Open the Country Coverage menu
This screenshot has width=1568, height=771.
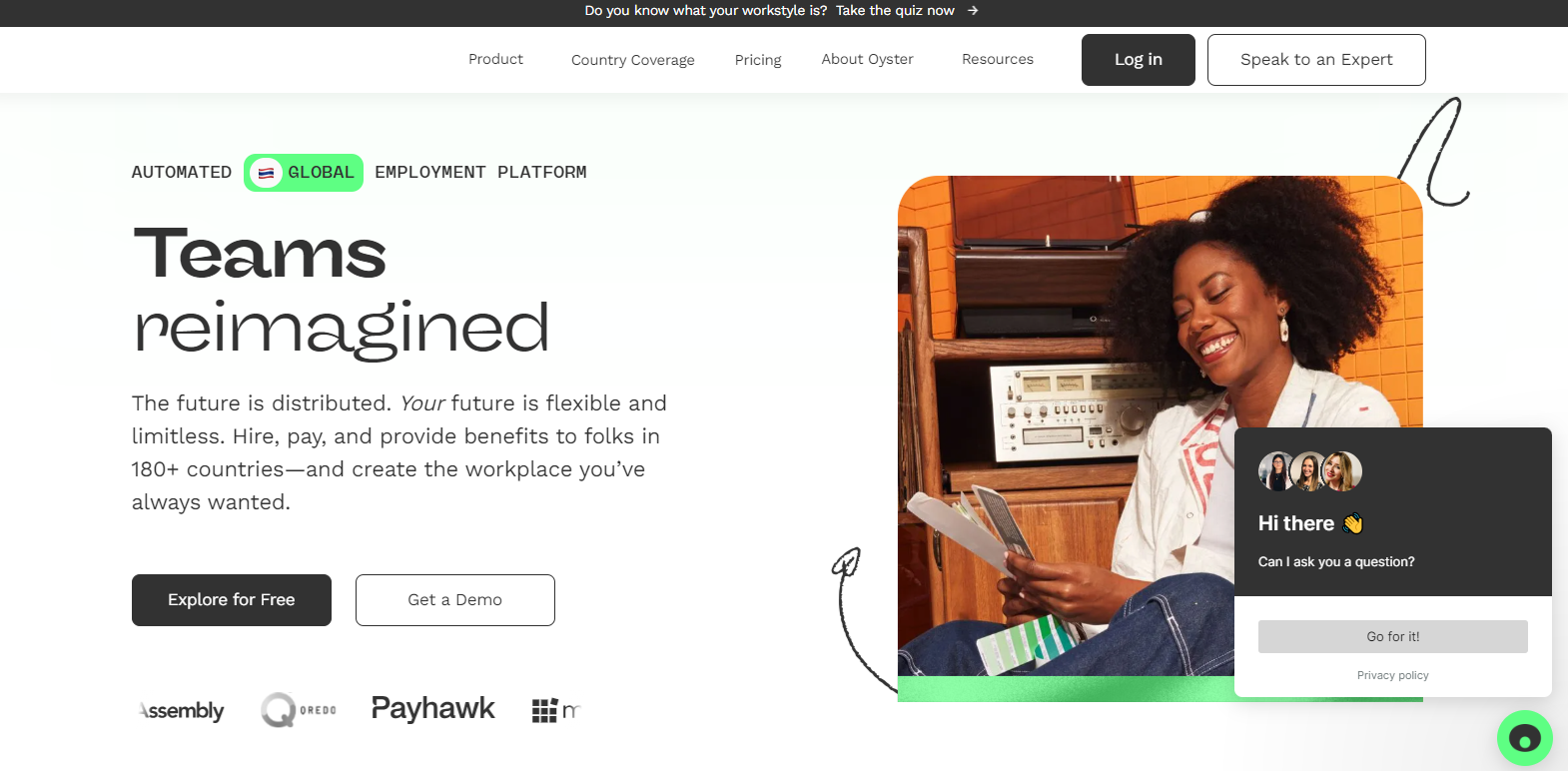pyautogui.click(x=633, y=60)
